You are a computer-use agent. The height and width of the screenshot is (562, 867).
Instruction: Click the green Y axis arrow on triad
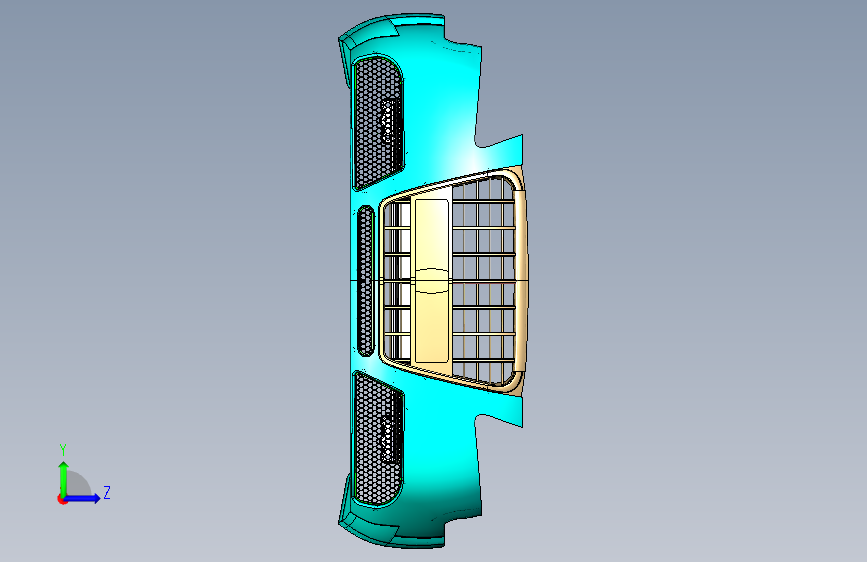click(x=64, y=478)
